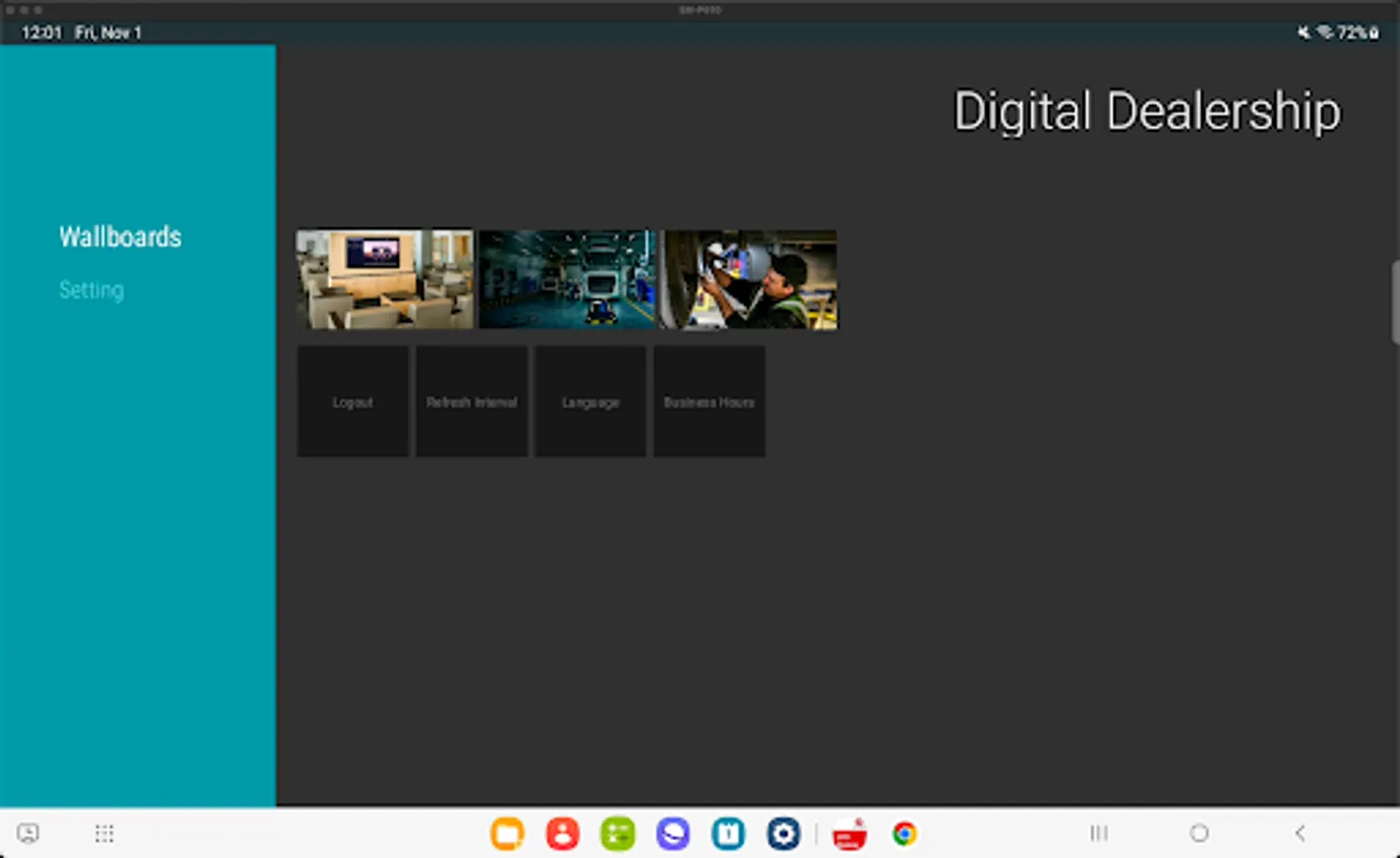
Task: Select Setting in the sidebar
Action: click(92, 290)
